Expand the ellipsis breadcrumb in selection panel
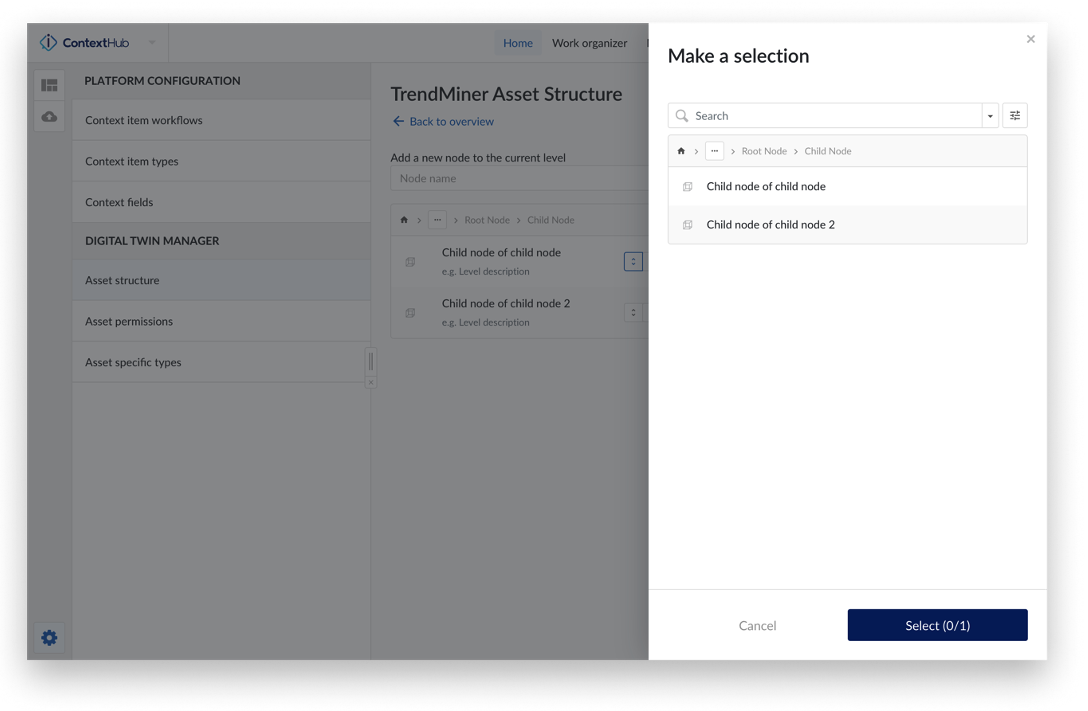The height and width of the screenshot is (711, 1088). tap(714, 151)
